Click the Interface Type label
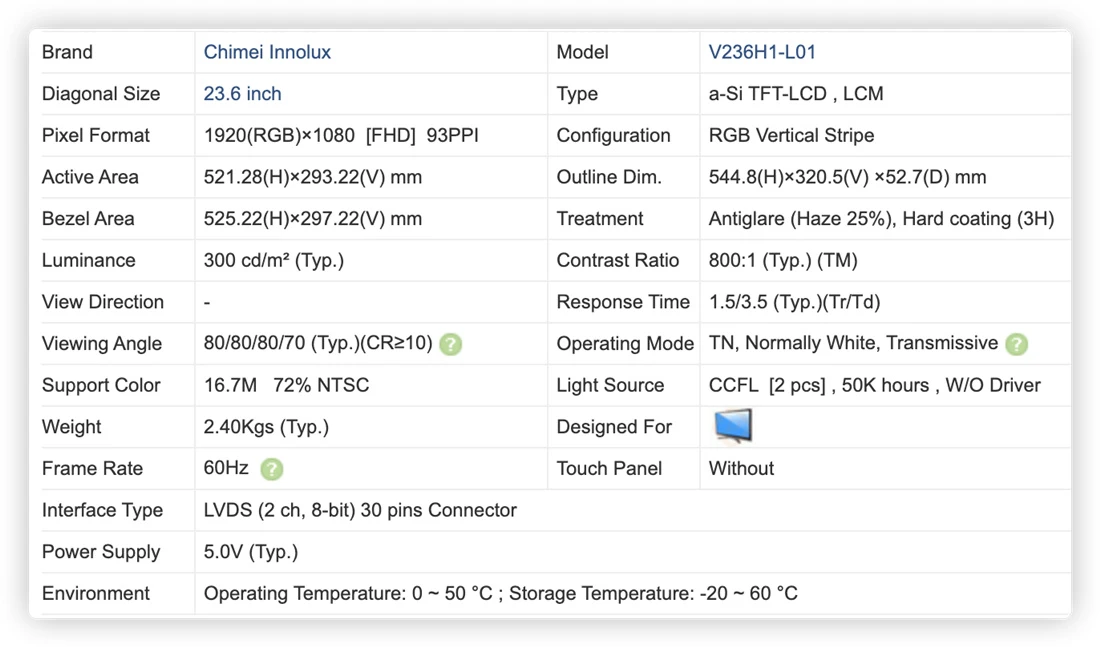1100x647 pixels. (x=102, y=510)
